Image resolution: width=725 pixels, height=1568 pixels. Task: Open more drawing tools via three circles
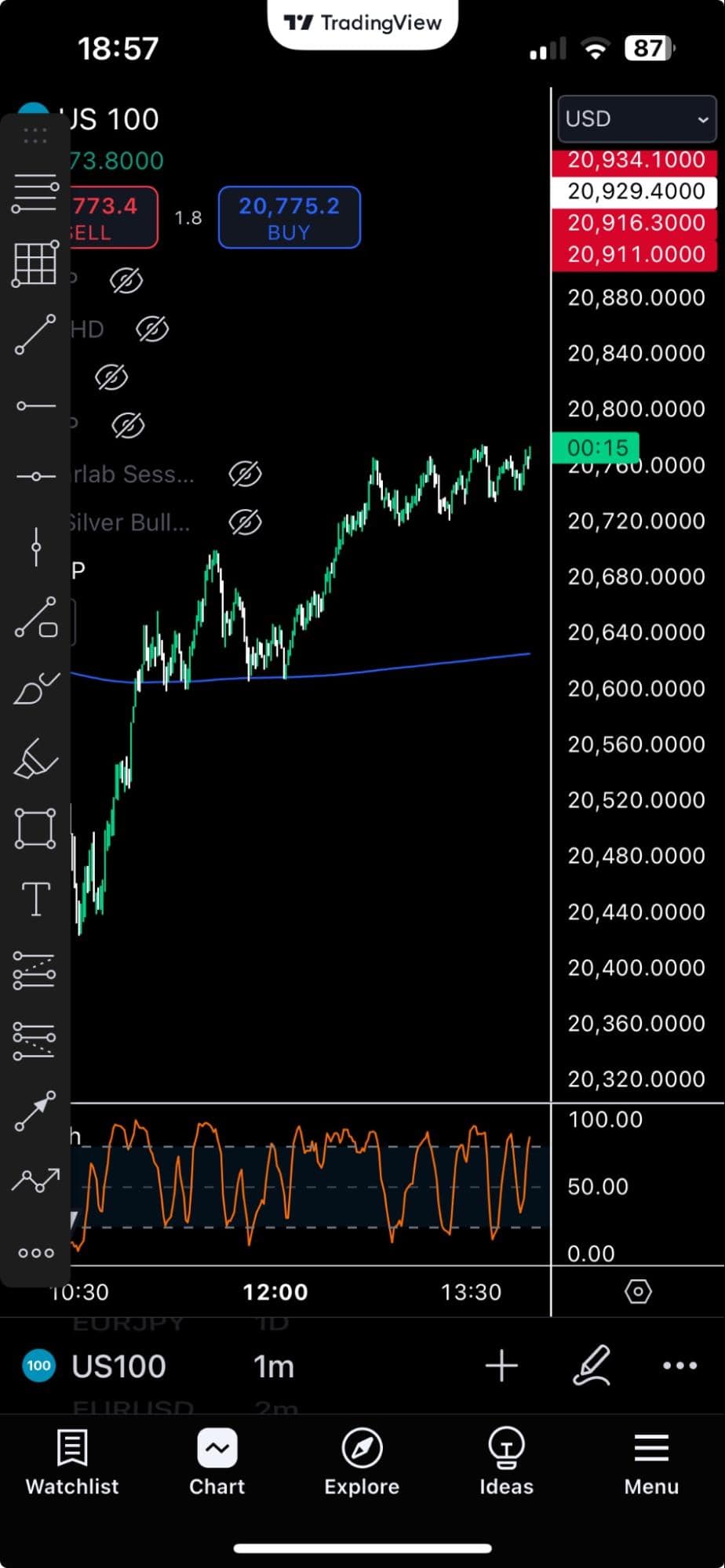[x=36, y=1253]
